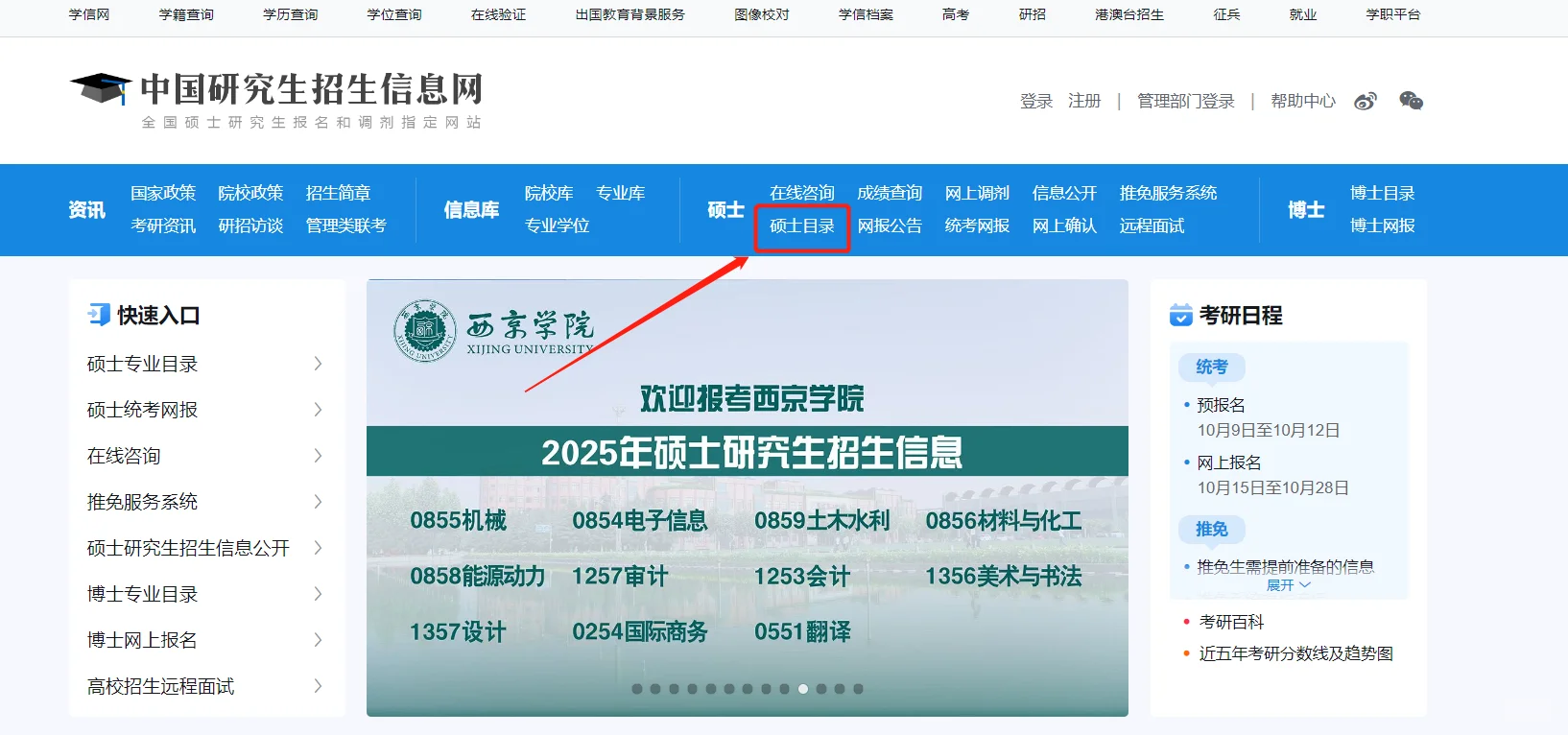Open 院校库 in navigation bar
Screen dimensions: 1568x735
[x=549, y=193]
